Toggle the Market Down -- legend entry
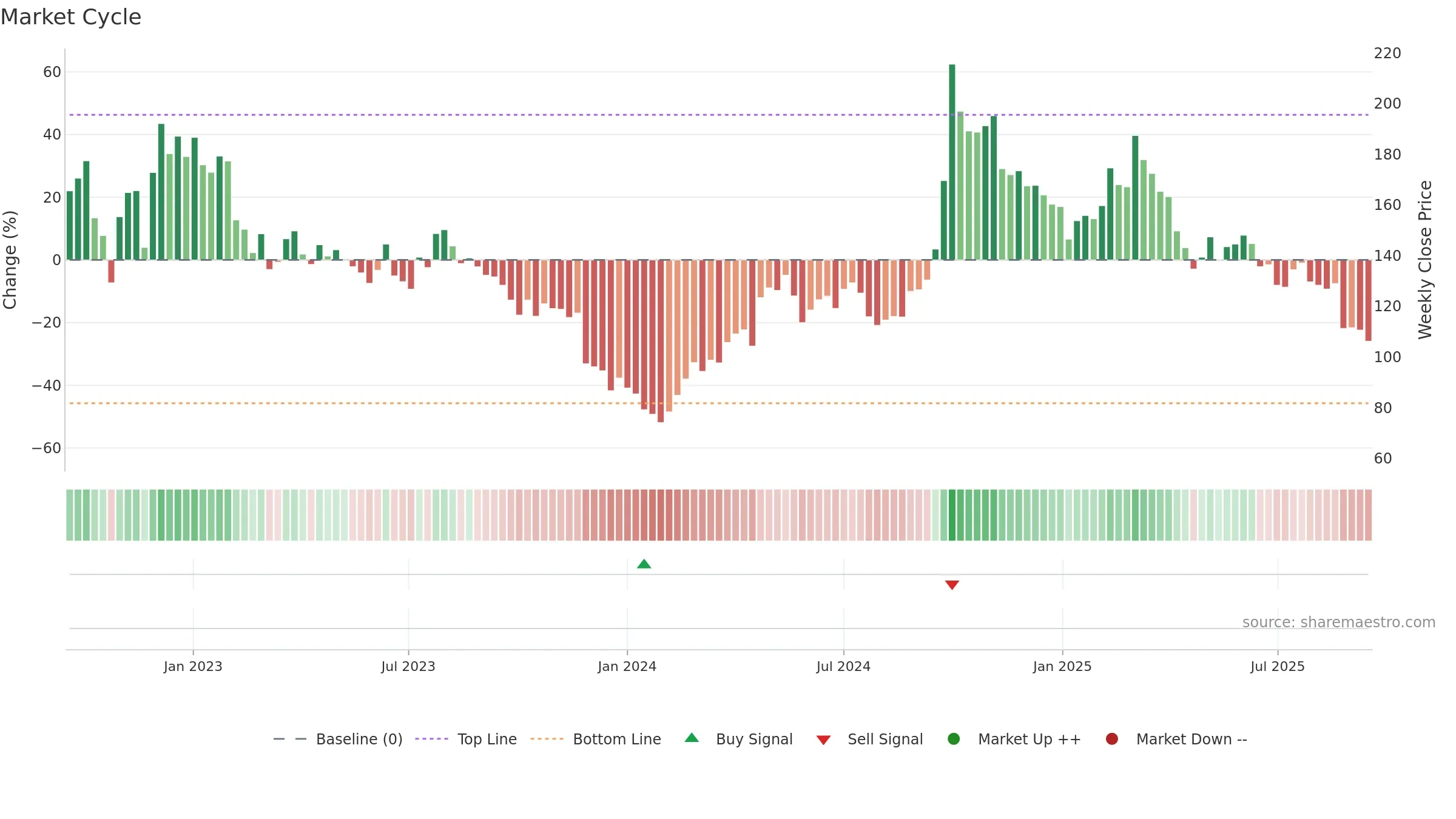The image size is (1456, 819). pyautogui.click(x=1176, y=739)
